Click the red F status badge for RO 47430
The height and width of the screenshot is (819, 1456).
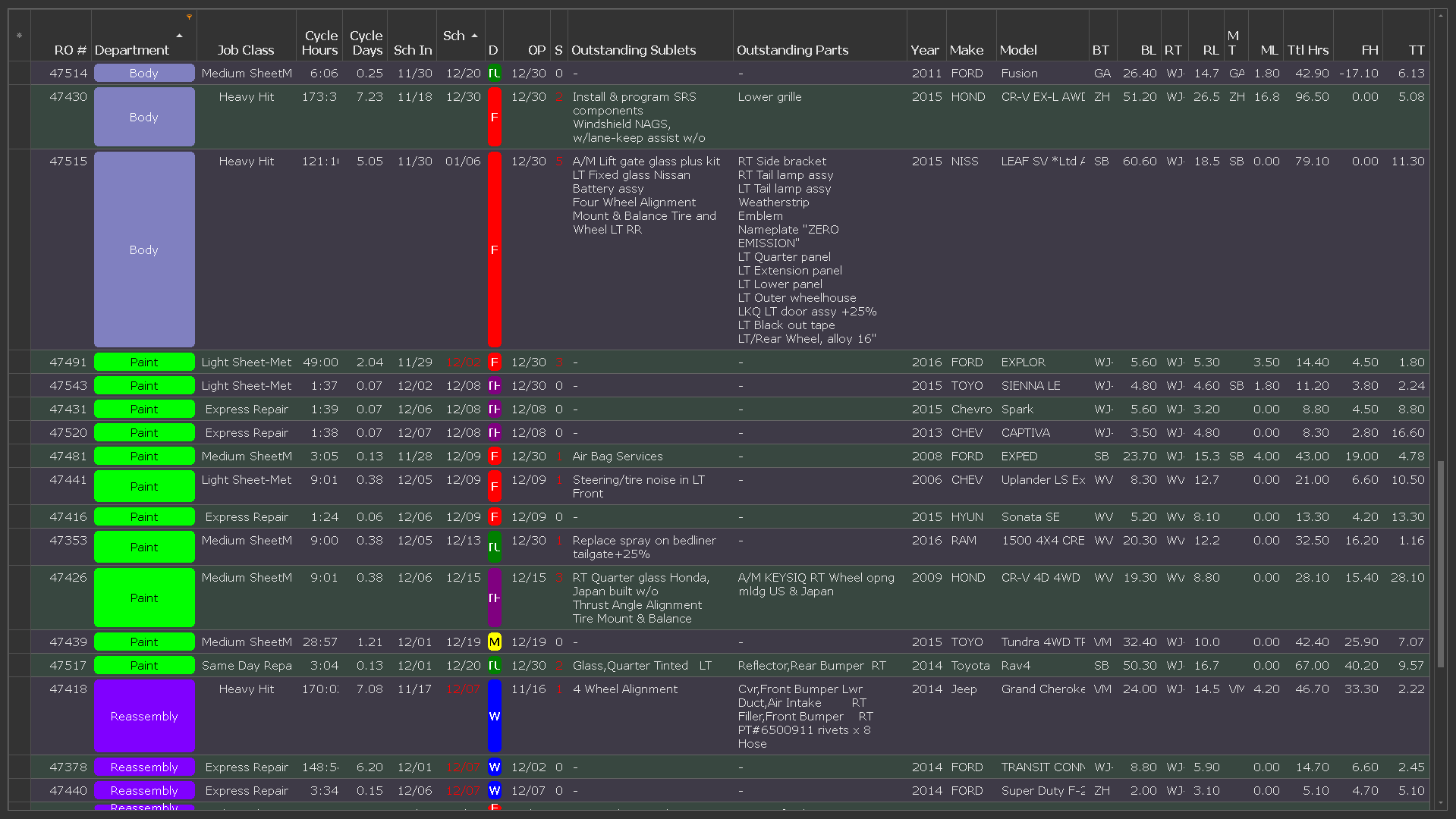tap(494, 117)
